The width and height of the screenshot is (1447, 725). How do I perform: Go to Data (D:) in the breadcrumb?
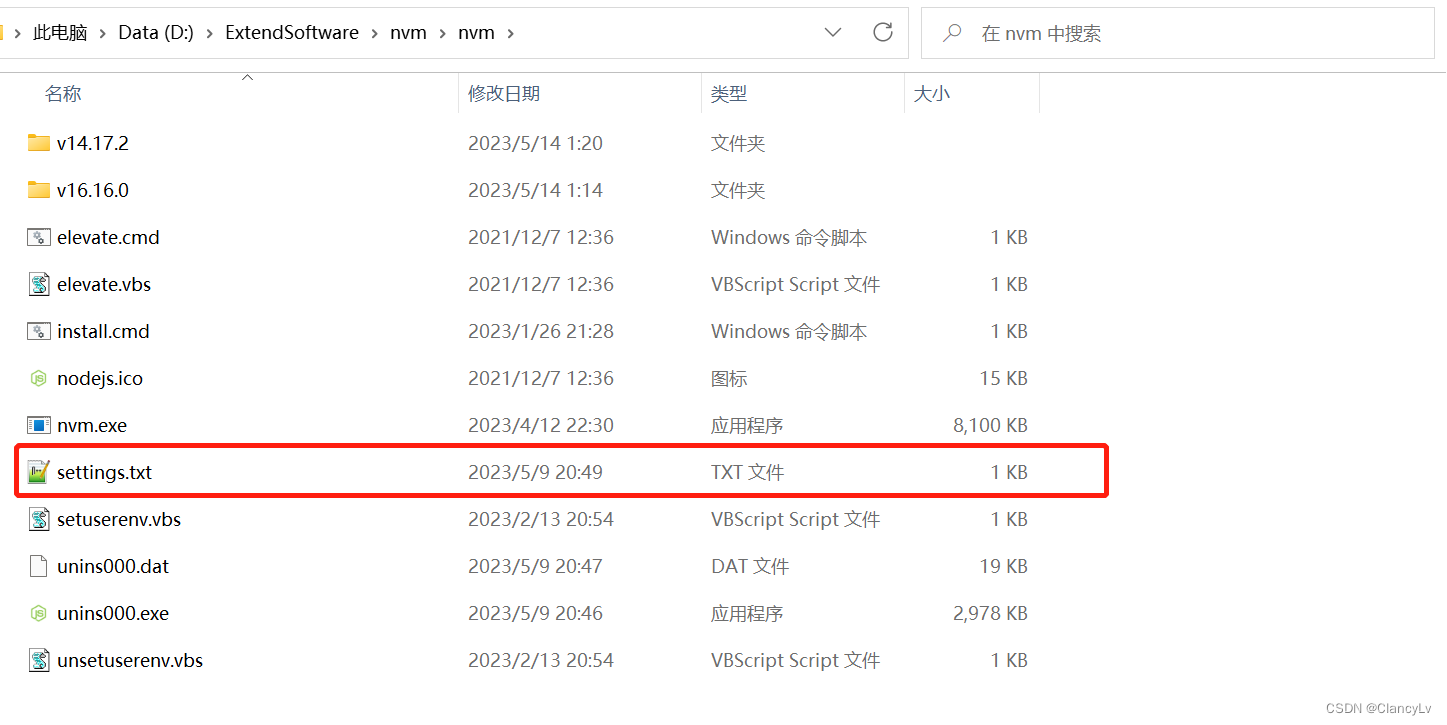coord(156,33)
